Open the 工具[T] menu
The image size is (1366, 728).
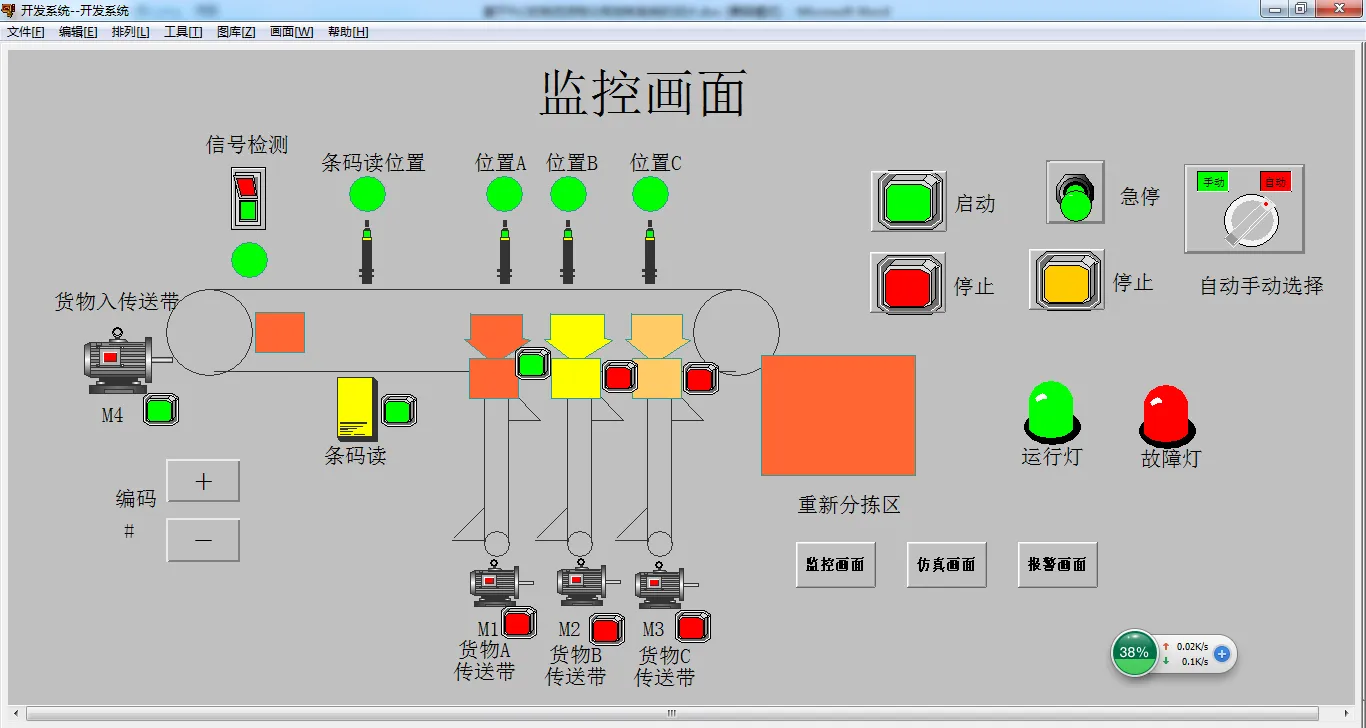tap(183, 32)
